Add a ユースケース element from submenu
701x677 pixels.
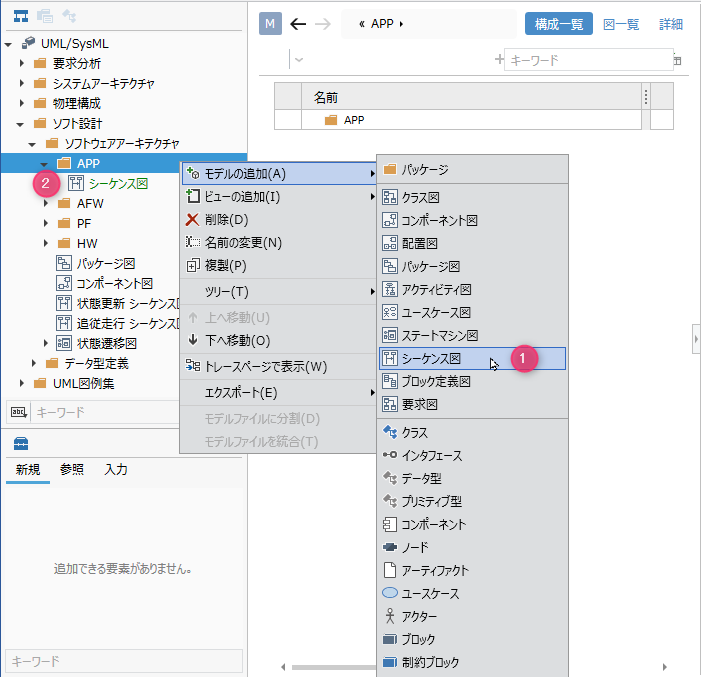(472, 593)
